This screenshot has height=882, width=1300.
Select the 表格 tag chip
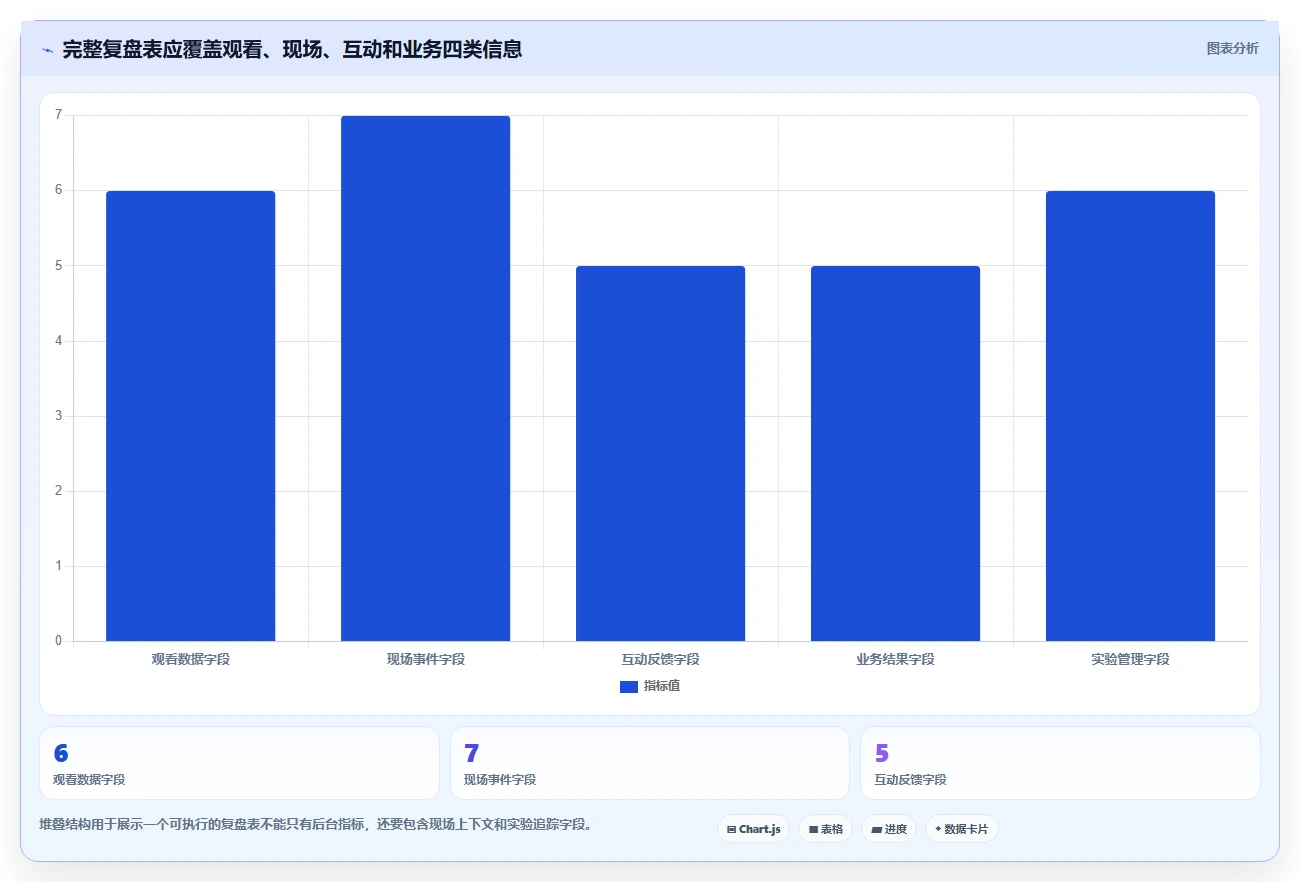(x=825, y=829)
